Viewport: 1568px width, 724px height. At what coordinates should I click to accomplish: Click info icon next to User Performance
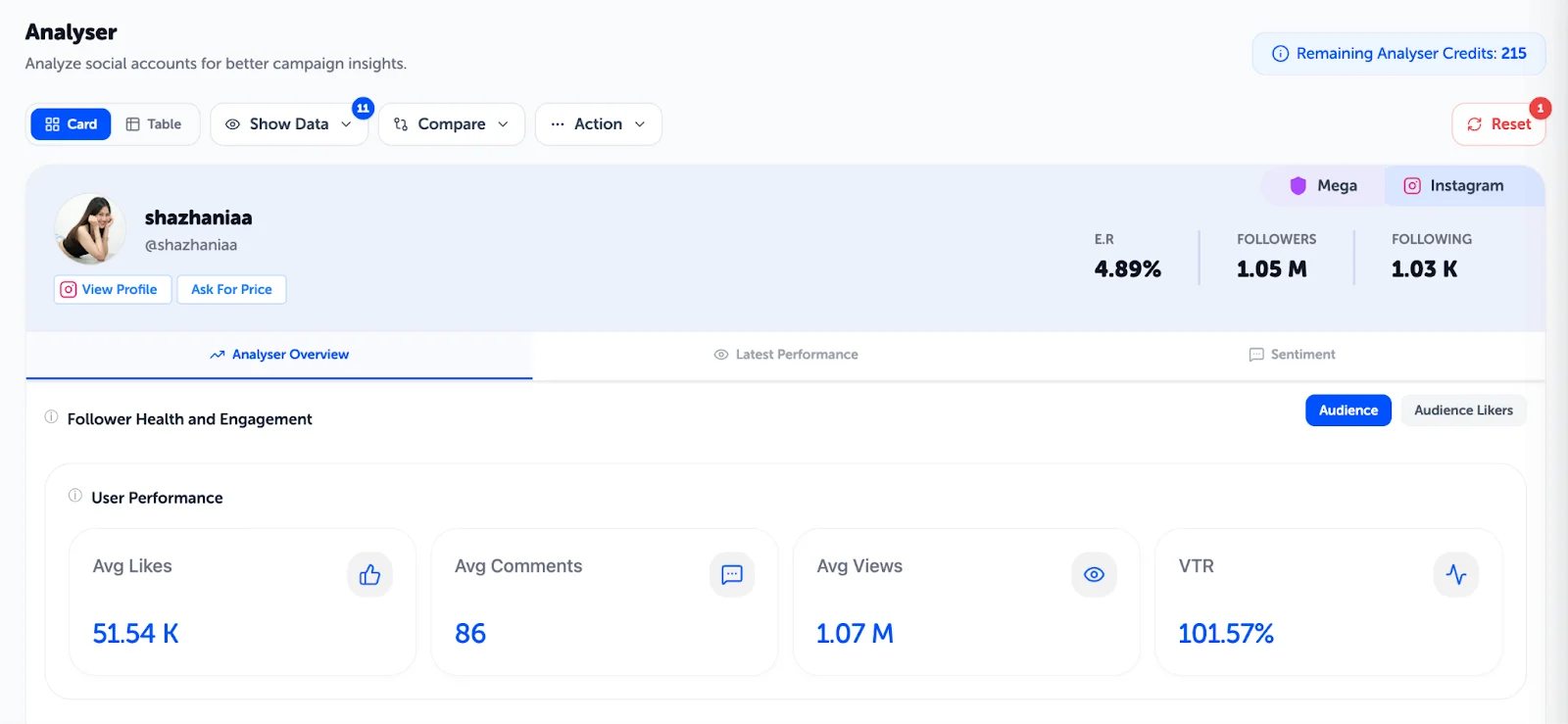(74, 496)
